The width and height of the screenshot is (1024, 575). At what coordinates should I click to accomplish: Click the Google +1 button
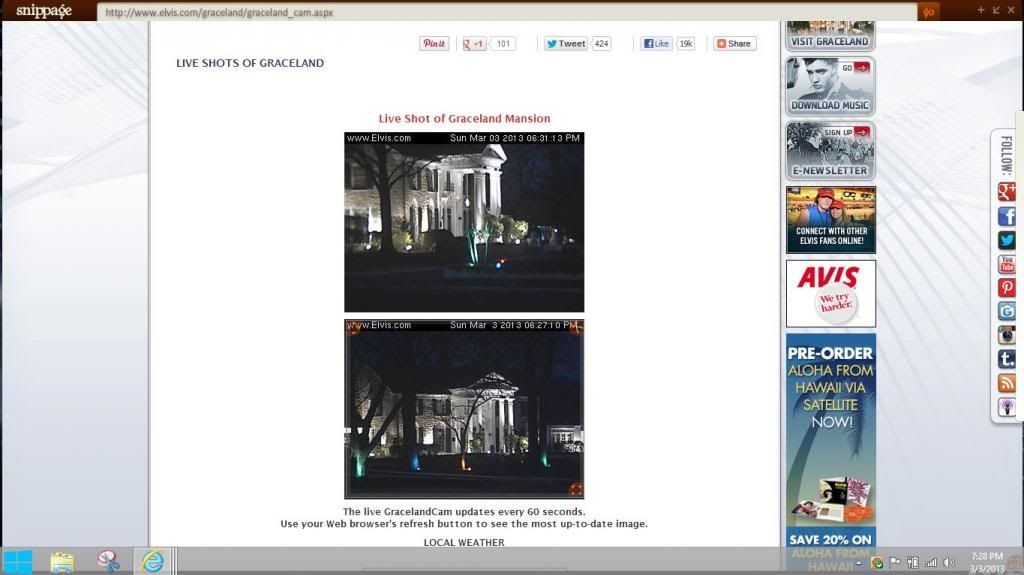(x=474, y=44)
